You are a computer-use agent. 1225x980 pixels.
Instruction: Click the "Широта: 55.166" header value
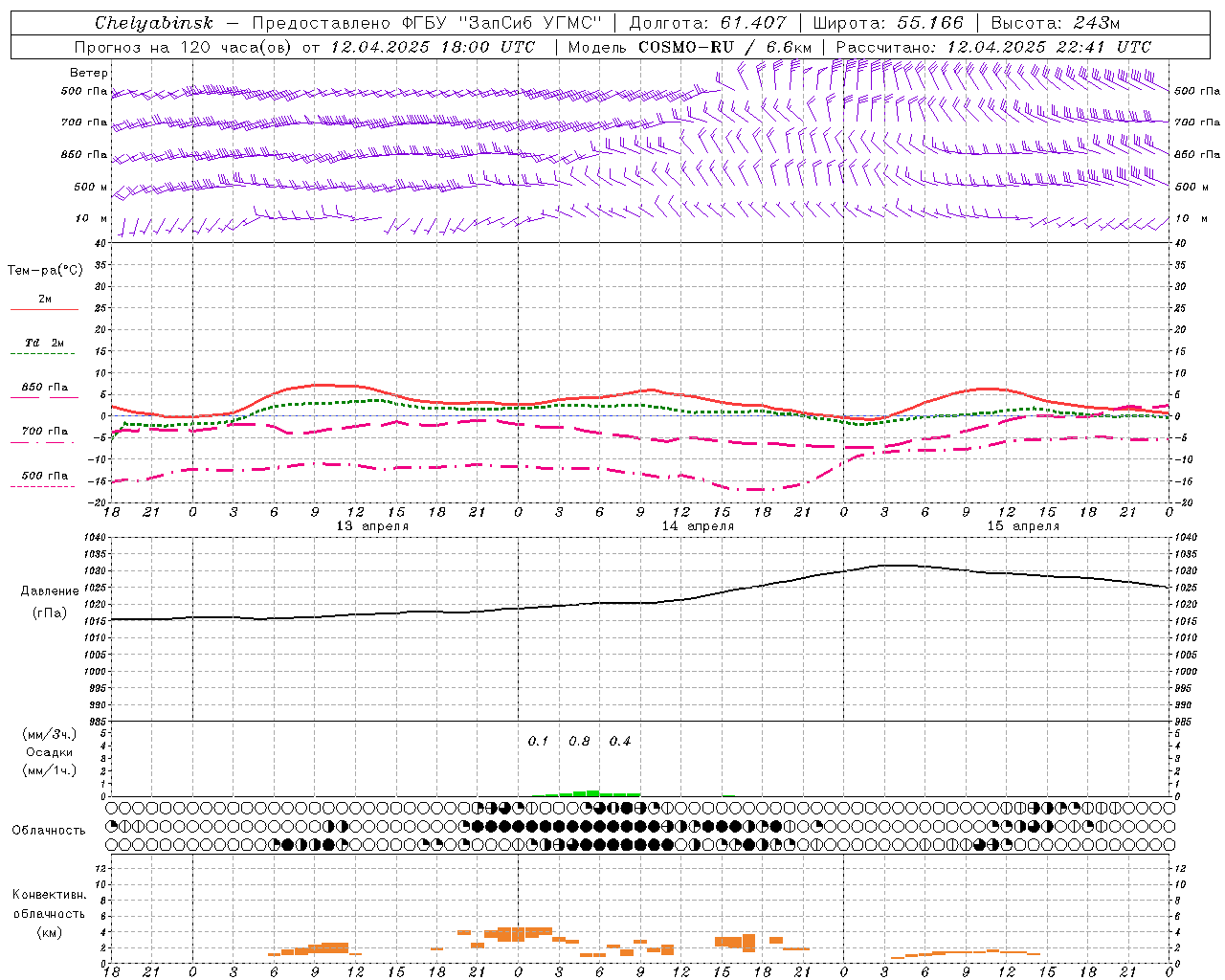(x=888, y=23)
